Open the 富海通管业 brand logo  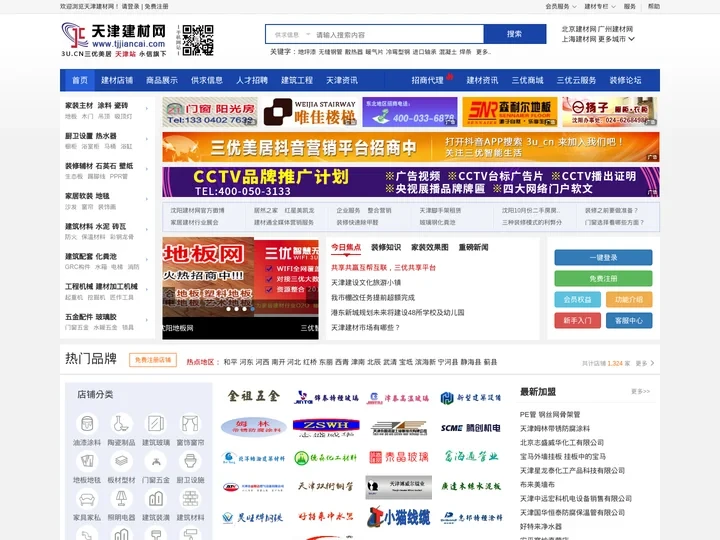click(471, 456)
